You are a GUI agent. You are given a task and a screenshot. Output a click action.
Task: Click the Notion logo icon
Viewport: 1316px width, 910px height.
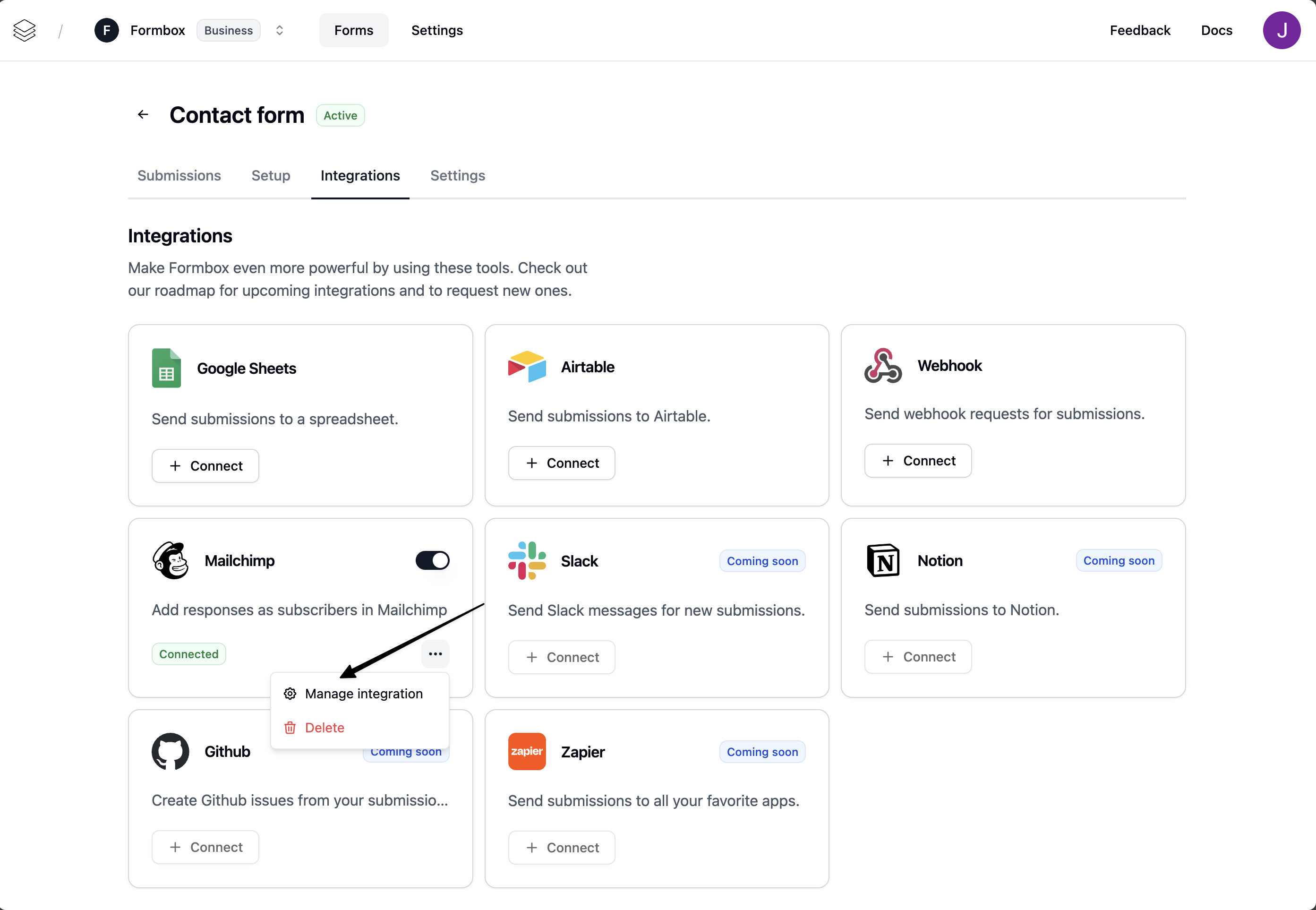(x=883, y=560)
